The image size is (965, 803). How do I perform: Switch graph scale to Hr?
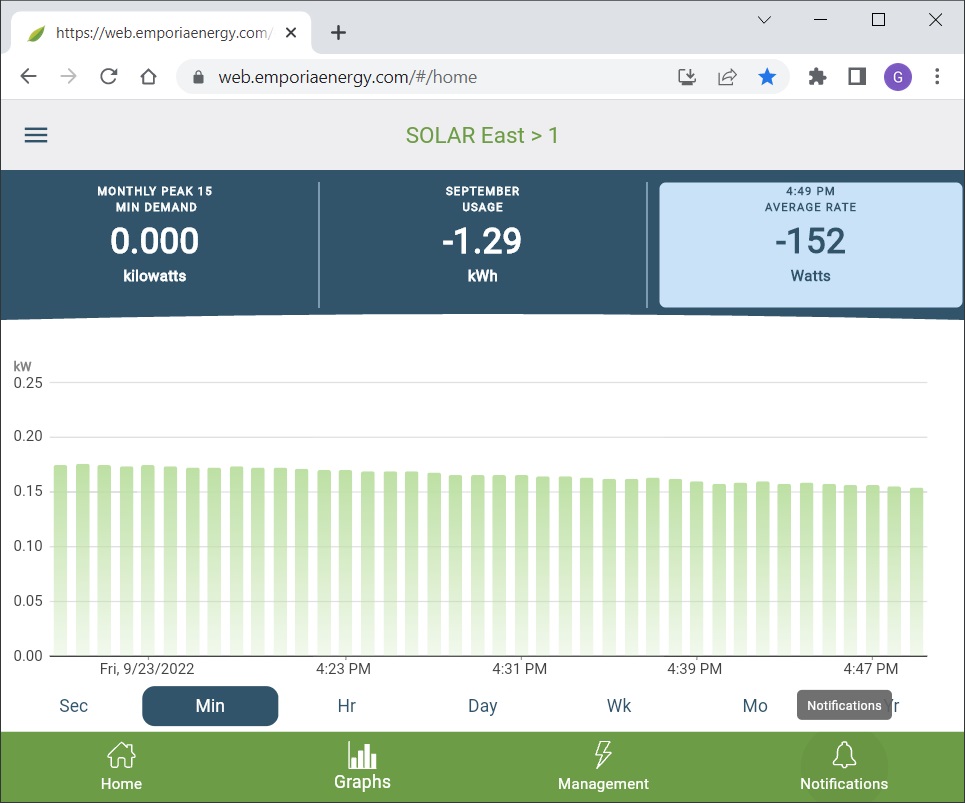pos(347,706)
